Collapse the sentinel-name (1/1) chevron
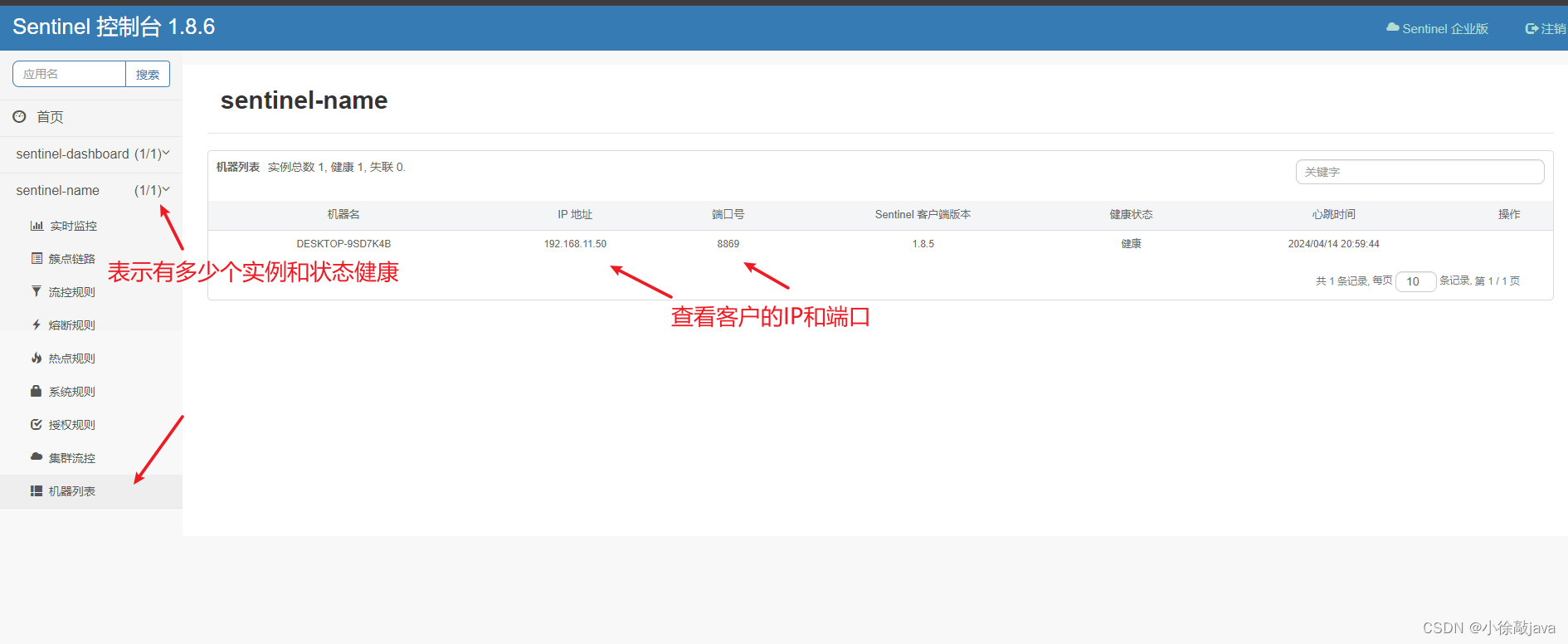 pos(166,189)
